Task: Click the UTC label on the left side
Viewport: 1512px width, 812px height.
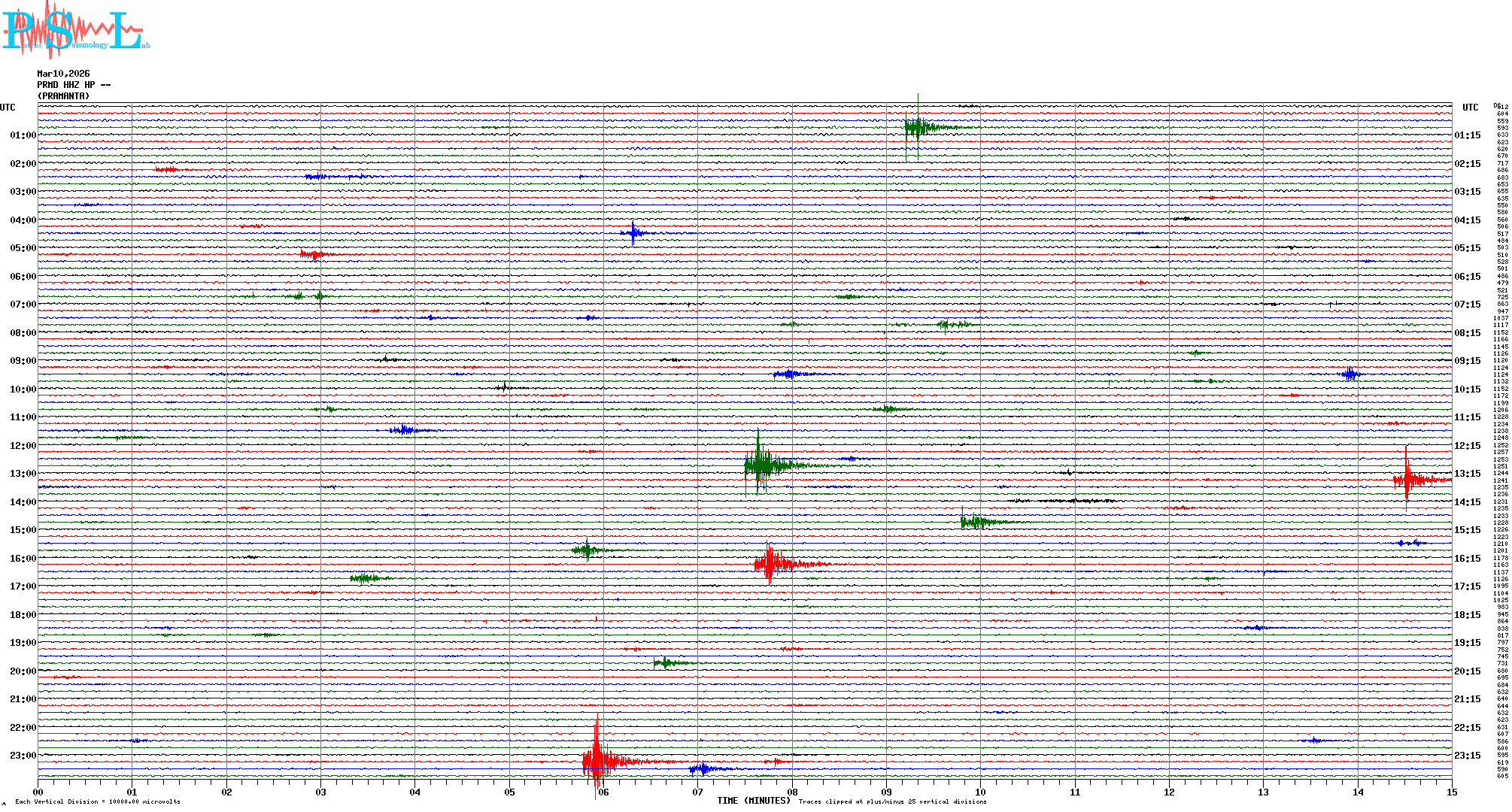Action: [8, 108]
